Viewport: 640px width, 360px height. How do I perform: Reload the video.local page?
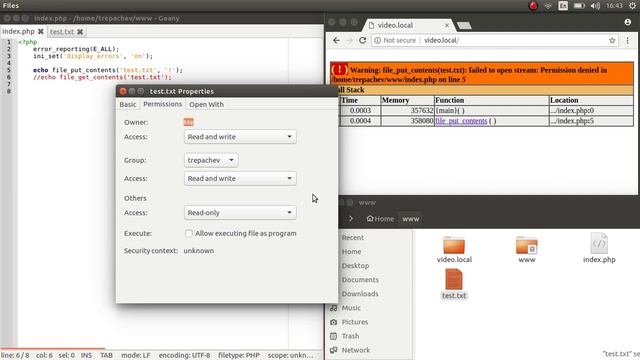[362, 40]
